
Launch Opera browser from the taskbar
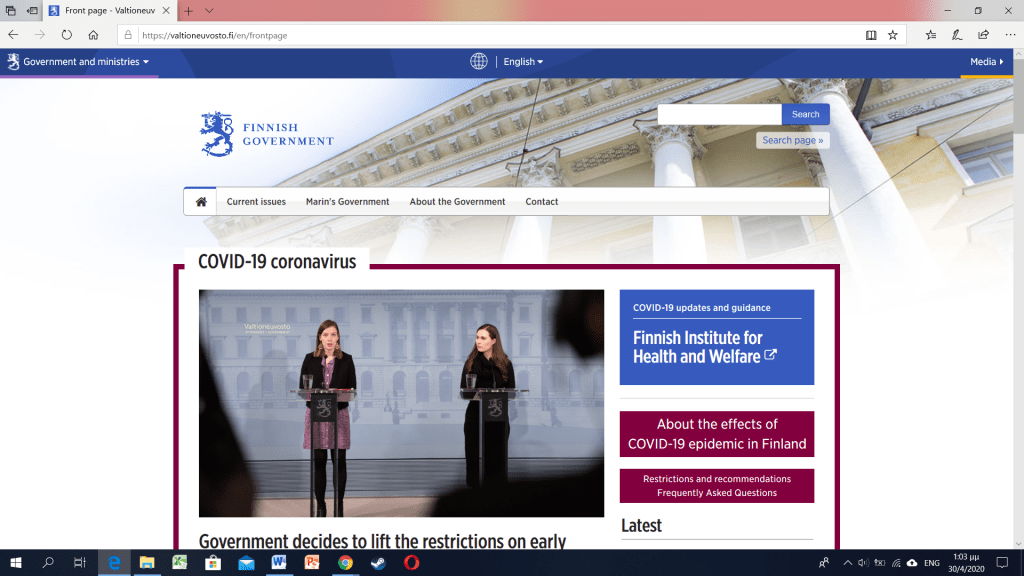(411, 563)
